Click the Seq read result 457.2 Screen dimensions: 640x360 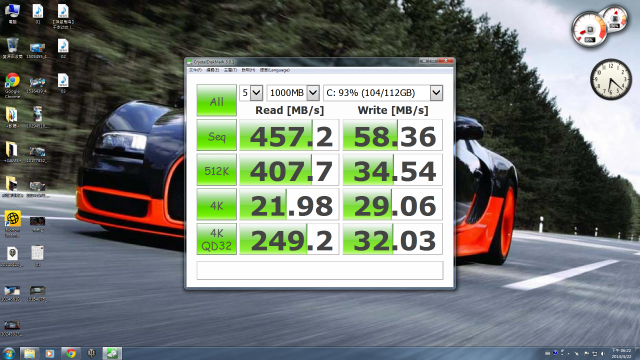click(289, 135)
